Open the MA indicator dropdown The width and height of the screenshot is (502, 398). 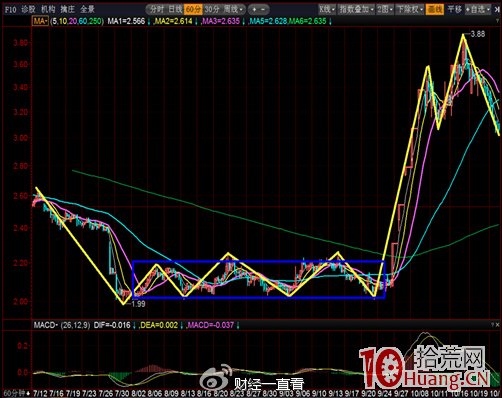(x=40, y=21)
